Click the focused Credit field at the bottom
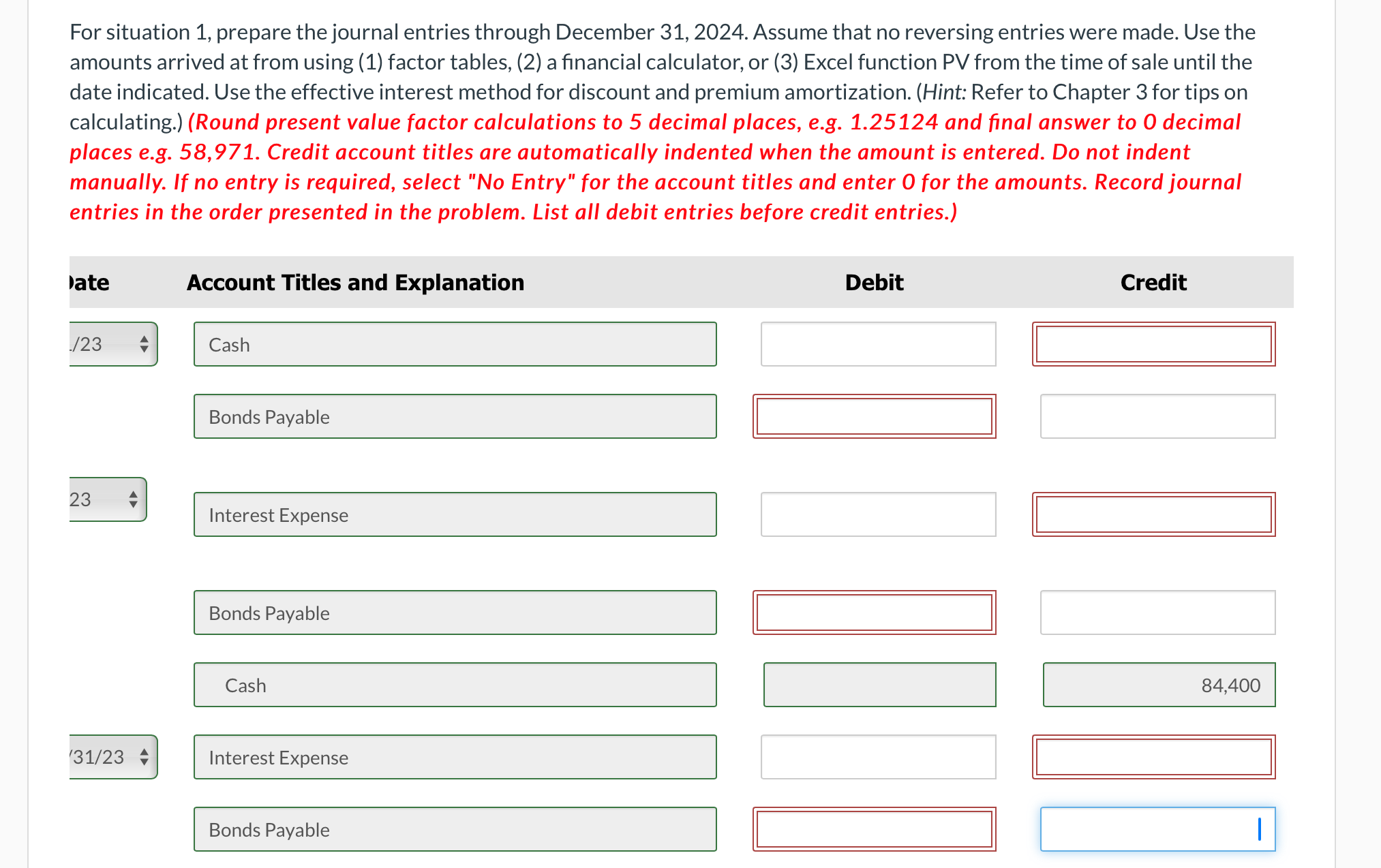The width and height of the screenshot is (1381, 868). (x=1157, y=829)
